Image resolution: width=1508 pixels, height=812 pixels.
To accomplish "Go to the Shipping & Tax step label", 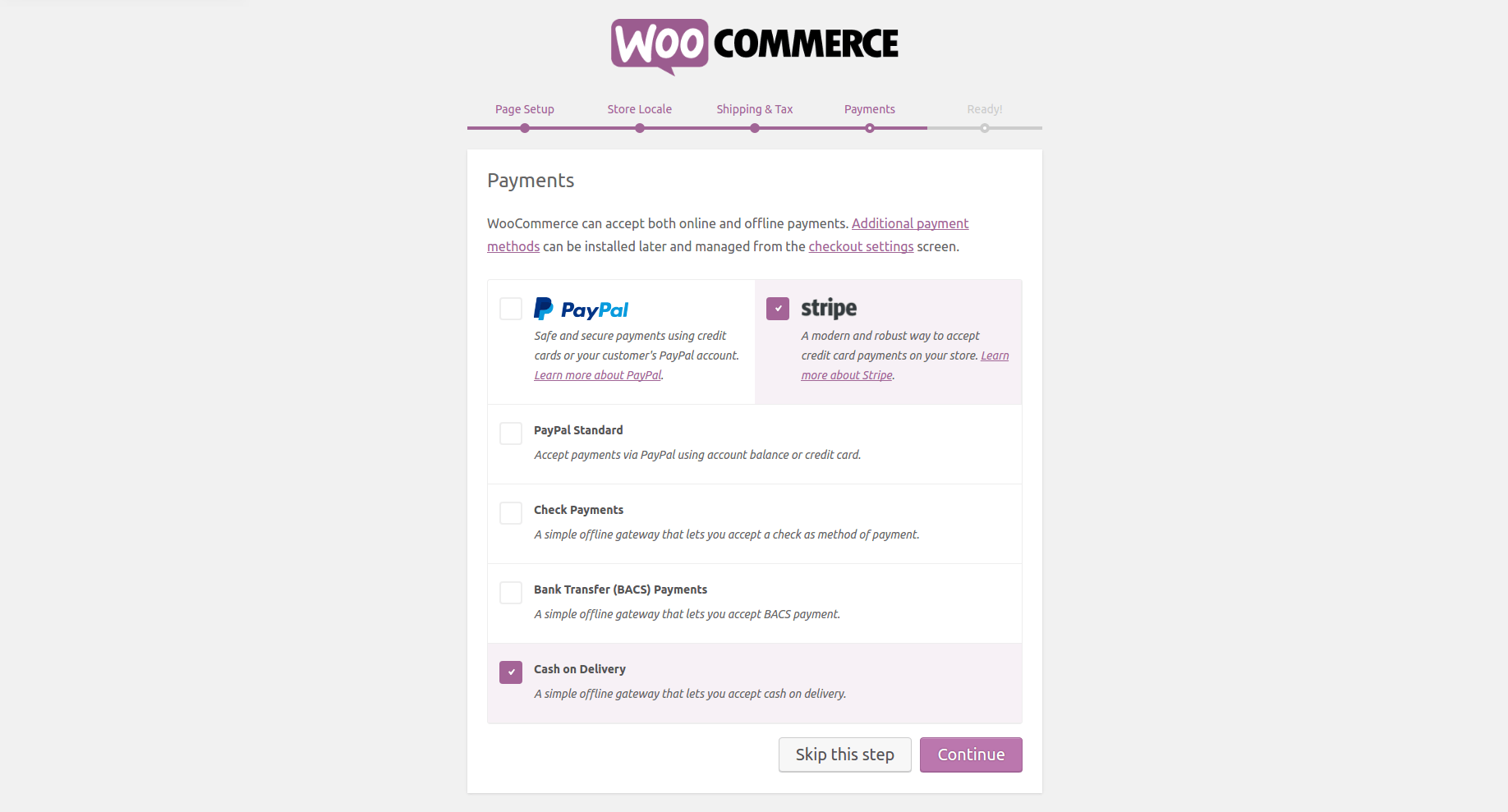I will click(x=755, y=109).
